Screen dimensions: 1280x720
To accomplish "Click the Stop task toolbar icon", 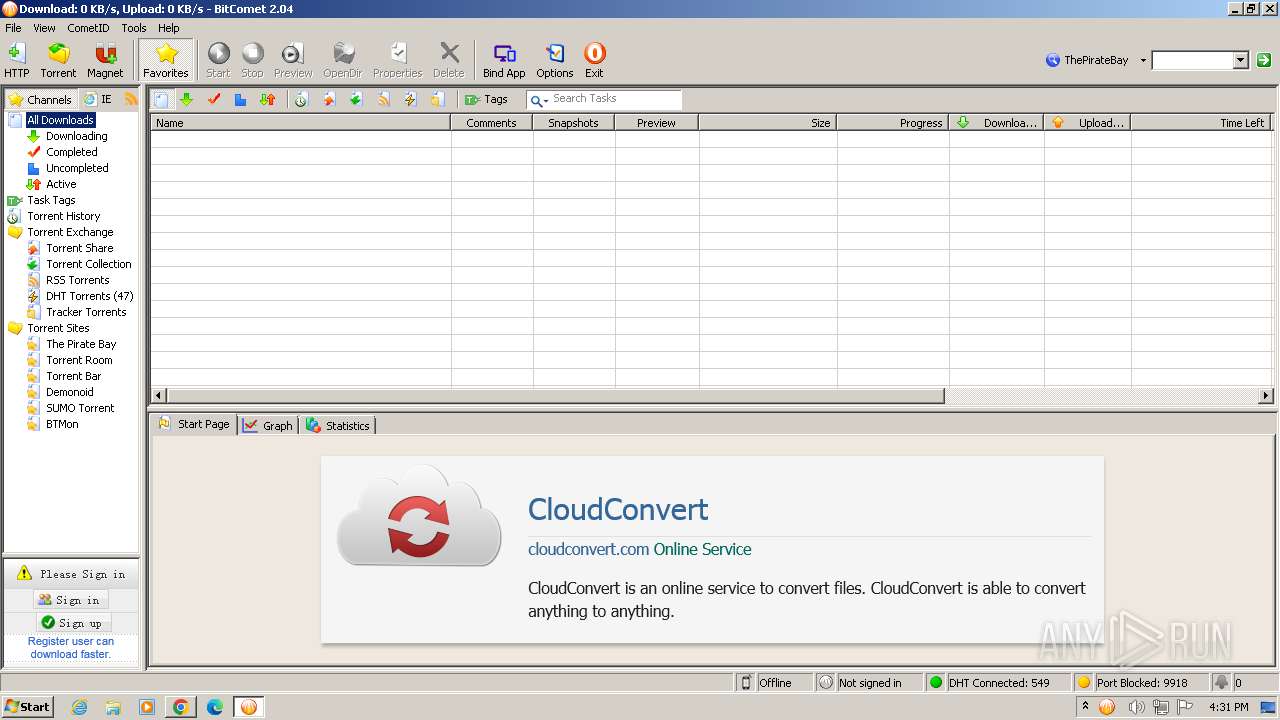I will 252,60.
